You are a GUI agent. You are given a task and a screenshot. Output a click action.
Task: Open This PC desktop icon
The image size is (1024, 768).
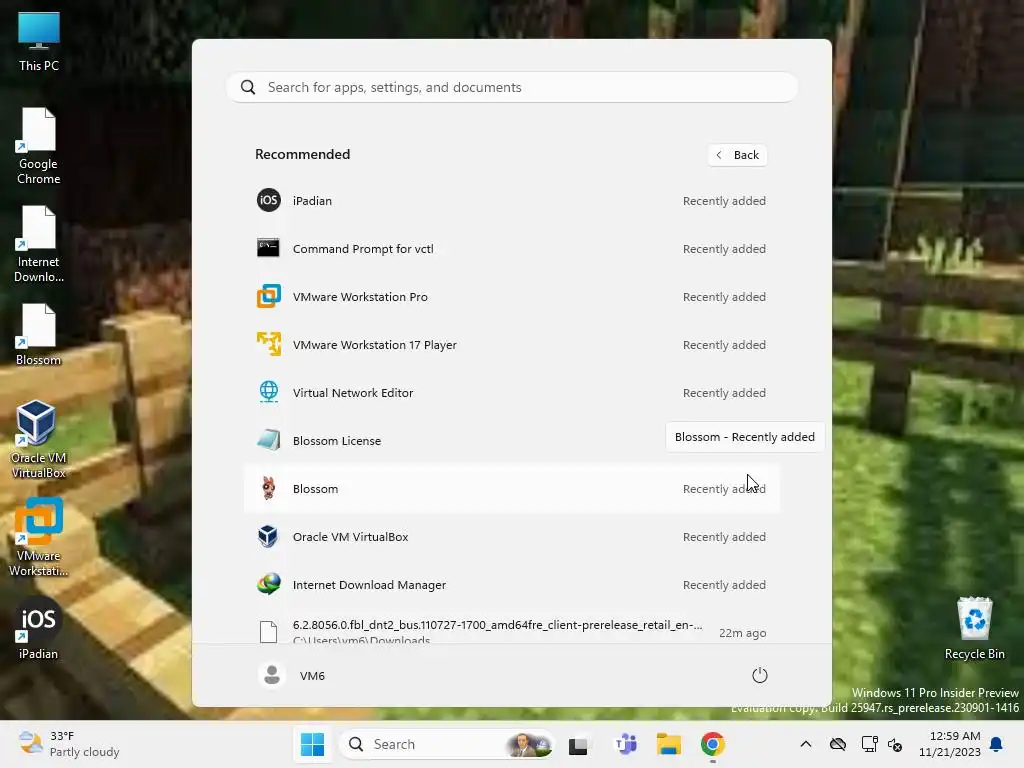point(39,41)
